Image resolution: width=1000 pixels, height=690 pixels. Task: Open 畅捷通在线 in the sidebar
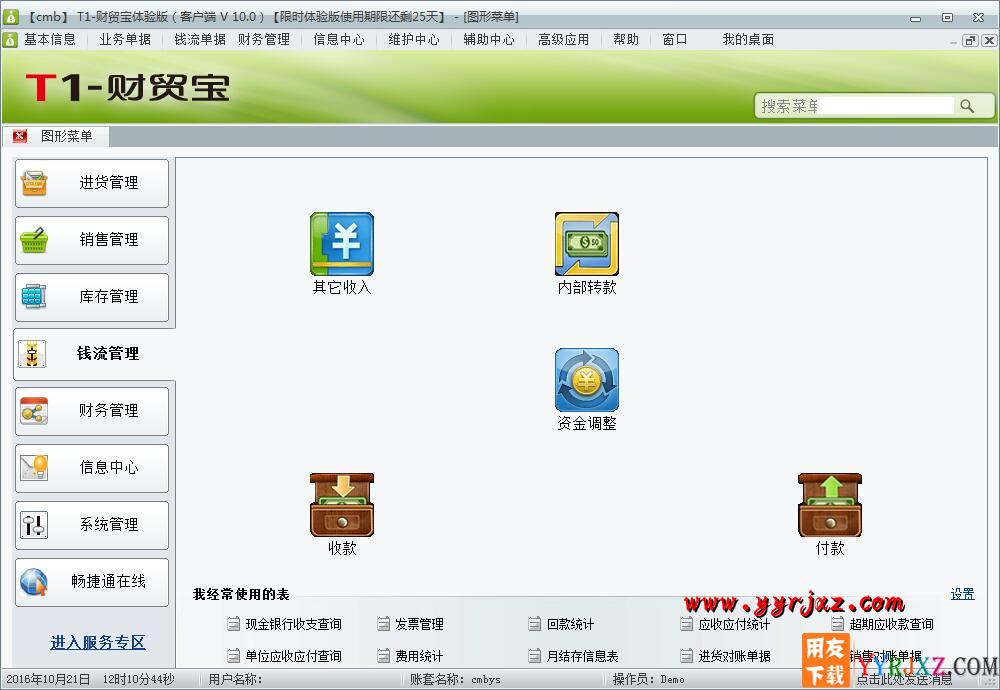(x=92, y=582)
